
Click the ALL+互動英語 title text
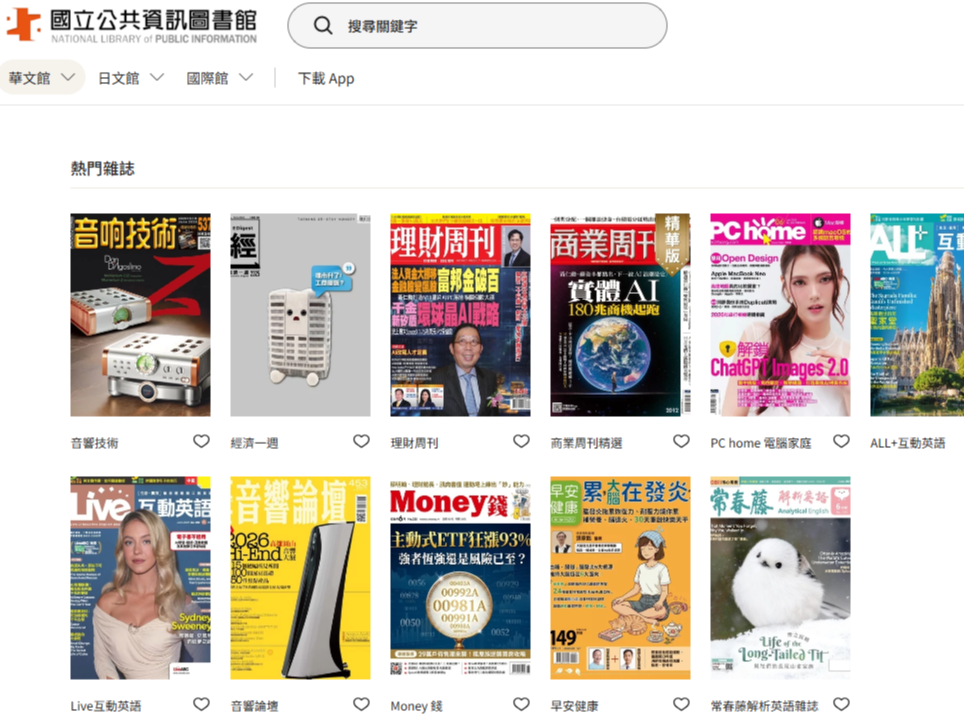click(x=907, y=443)
